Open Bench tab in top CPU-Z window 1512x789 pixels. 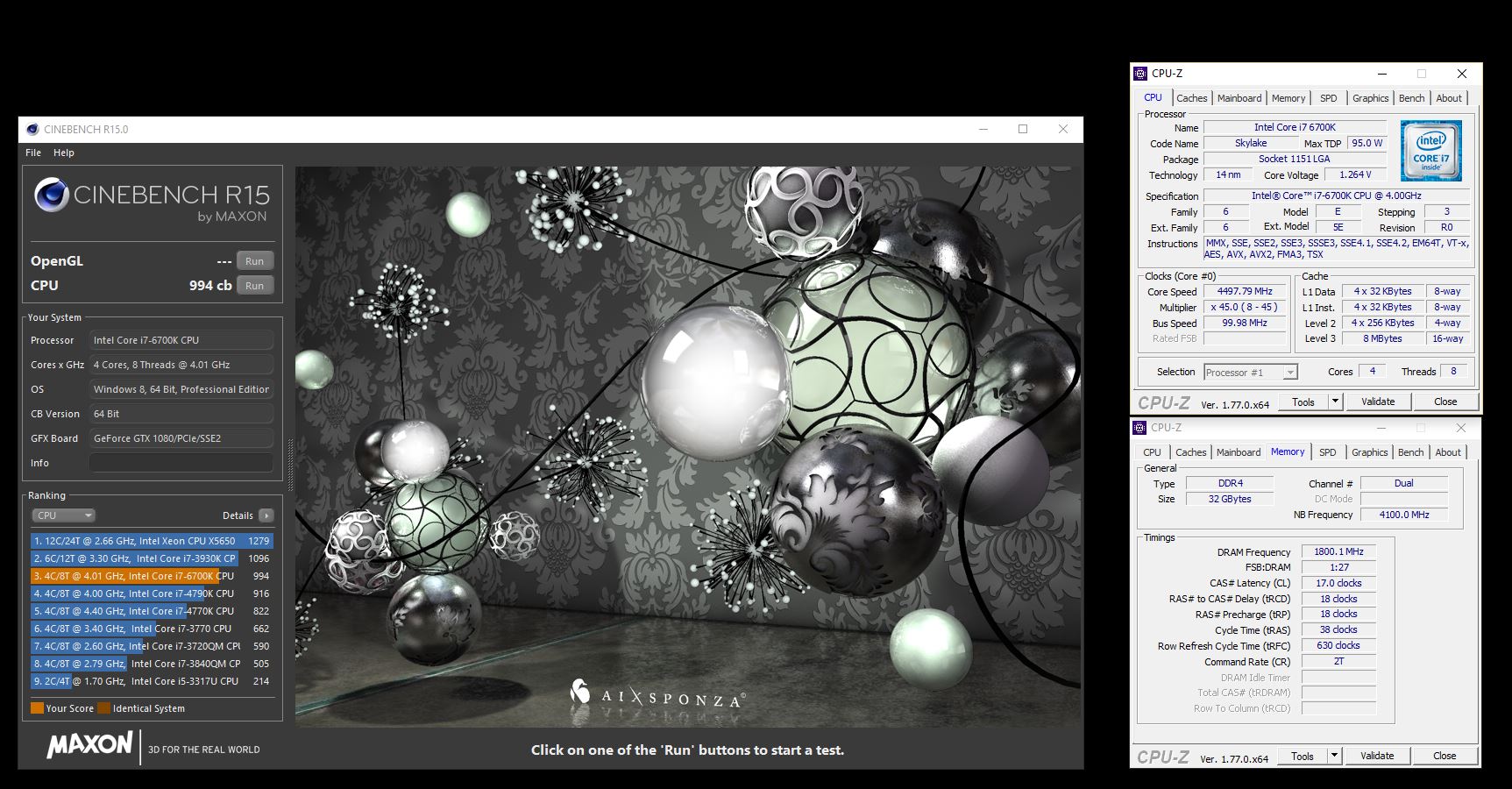click(x=1411, y=98)
